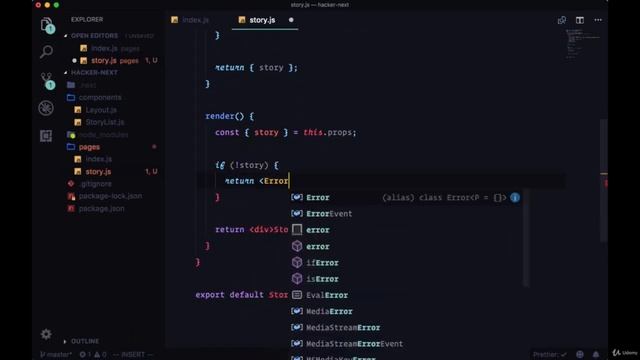The height and width of the screenshot is (360, 640).
Task: Expand the node_modules folder
Action: [103, 135]
